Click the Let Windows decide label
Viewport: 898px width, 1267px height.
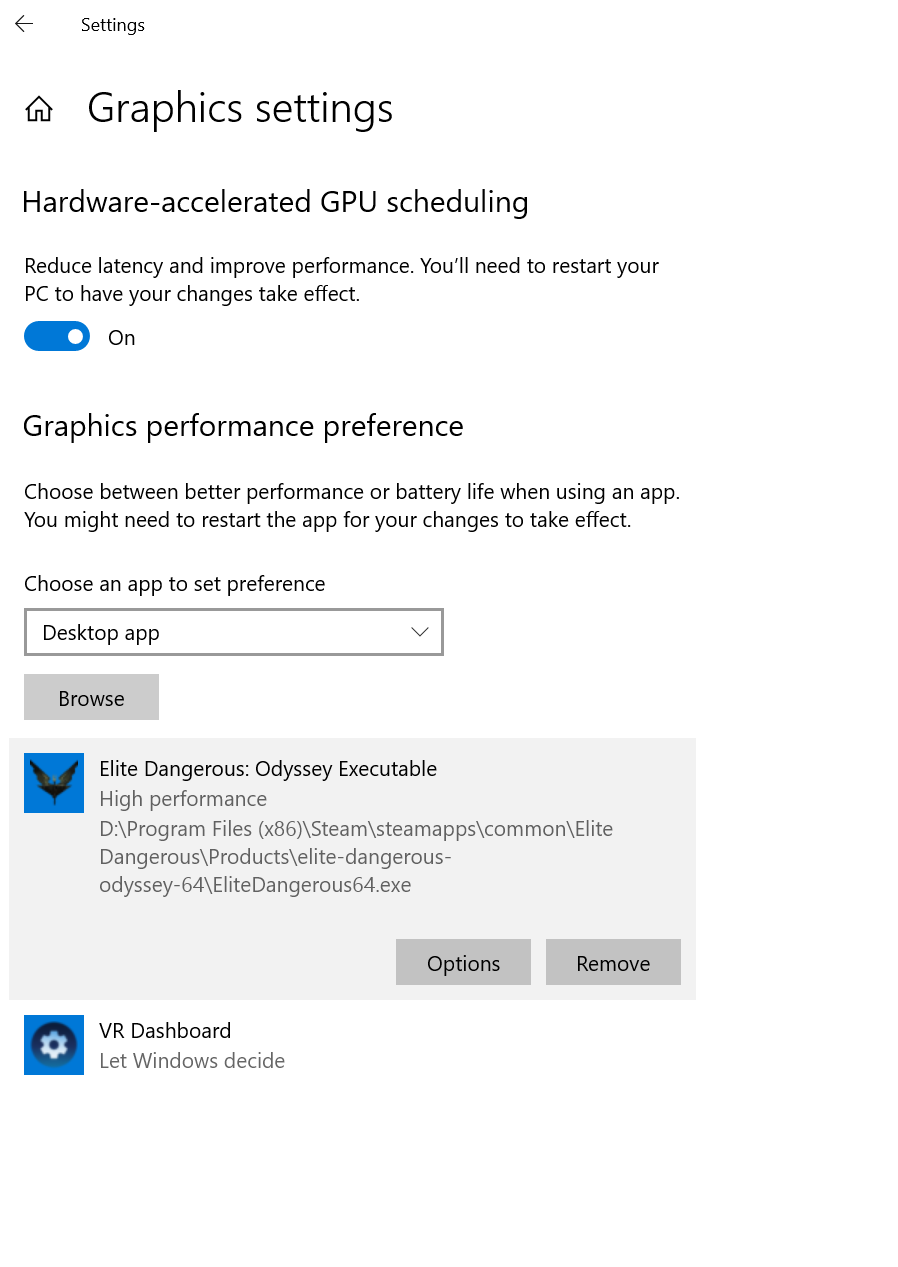point(192,1061)
